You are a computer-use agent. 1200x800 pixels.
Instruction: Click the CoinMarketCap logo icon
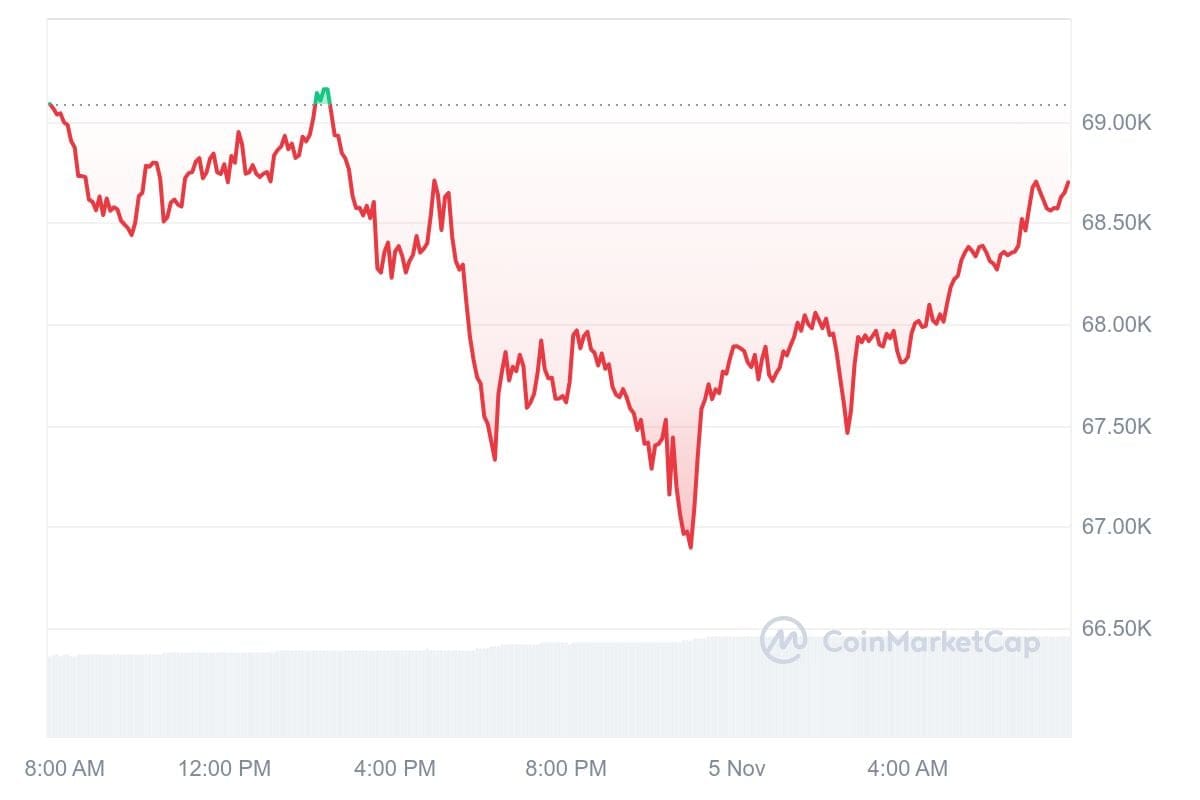point(783,640)
